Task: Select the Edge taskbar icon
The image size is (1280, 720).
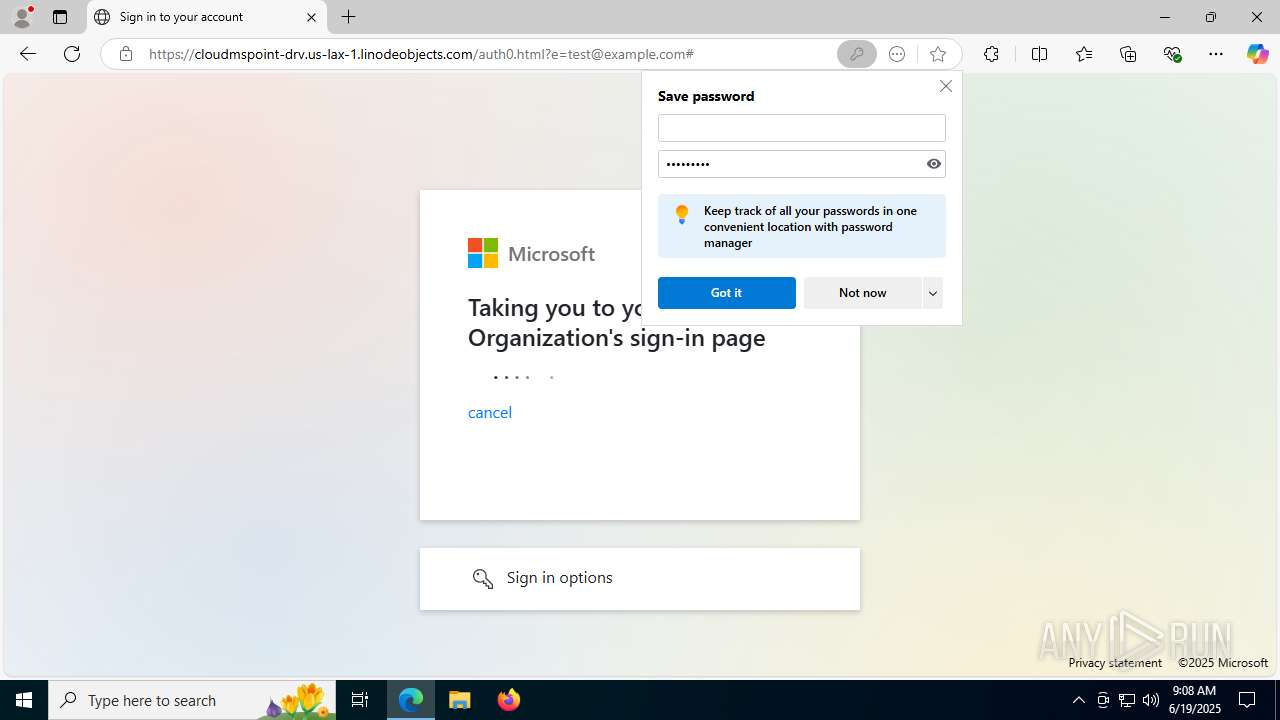Action: coord(411,700)
